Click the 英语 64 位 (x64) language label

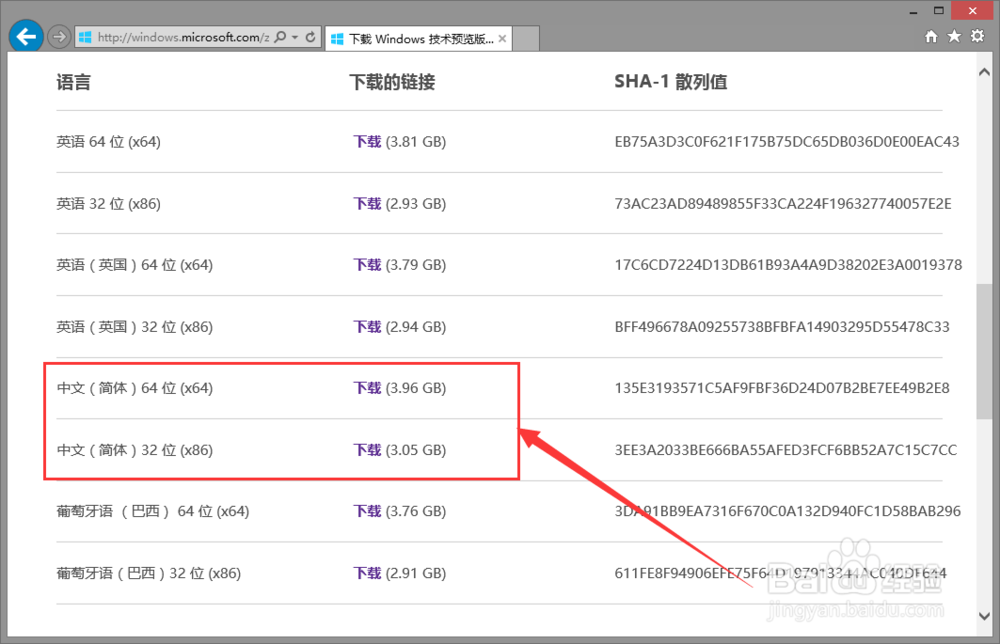click(x=108, y=142)
